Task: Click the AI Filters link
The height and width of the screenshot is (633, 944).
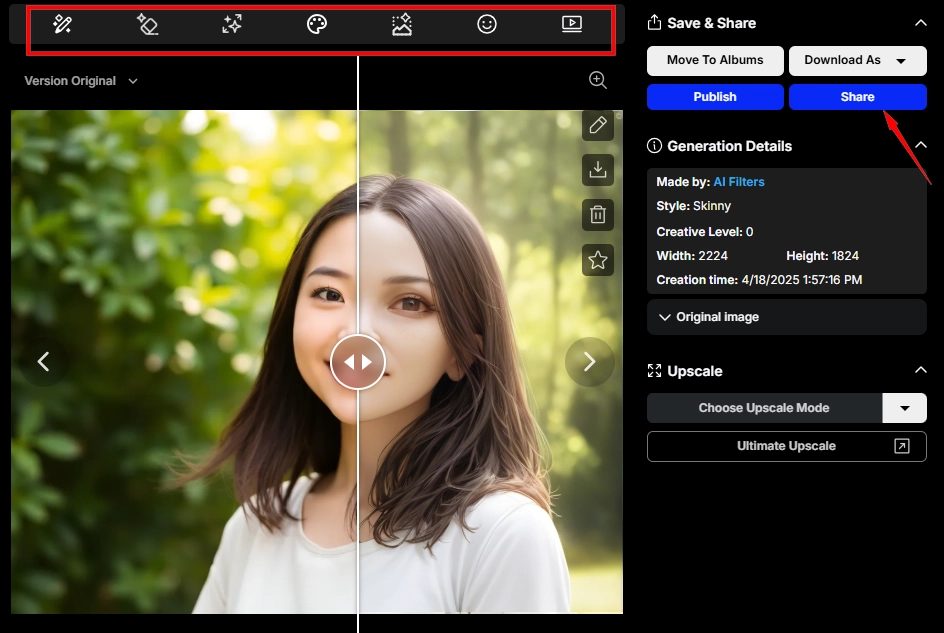Action: (739, 182)
